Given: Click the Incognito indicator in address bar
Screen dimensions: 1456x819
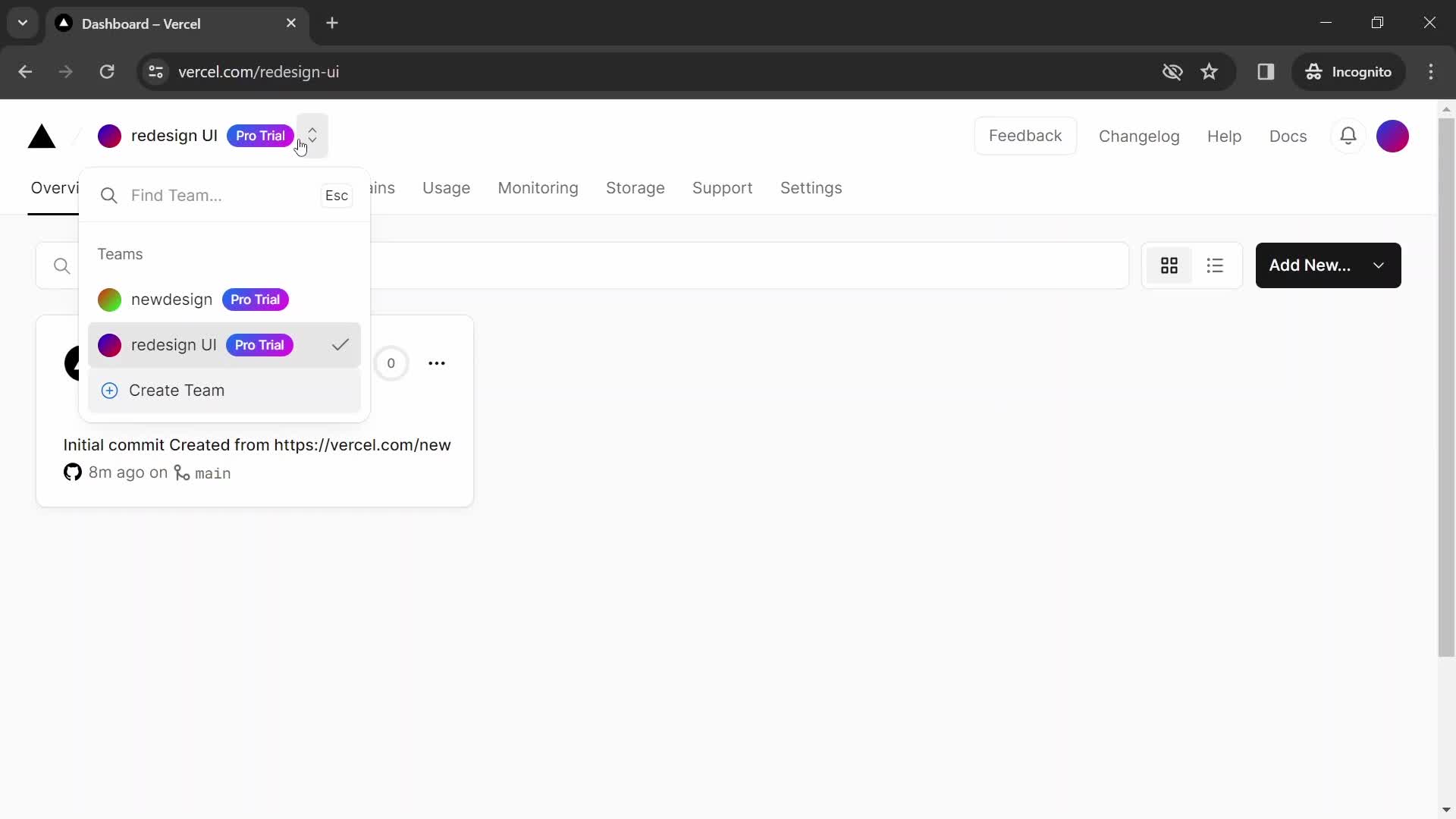Looking at the screenshot, I should [x=1350, y=71].
